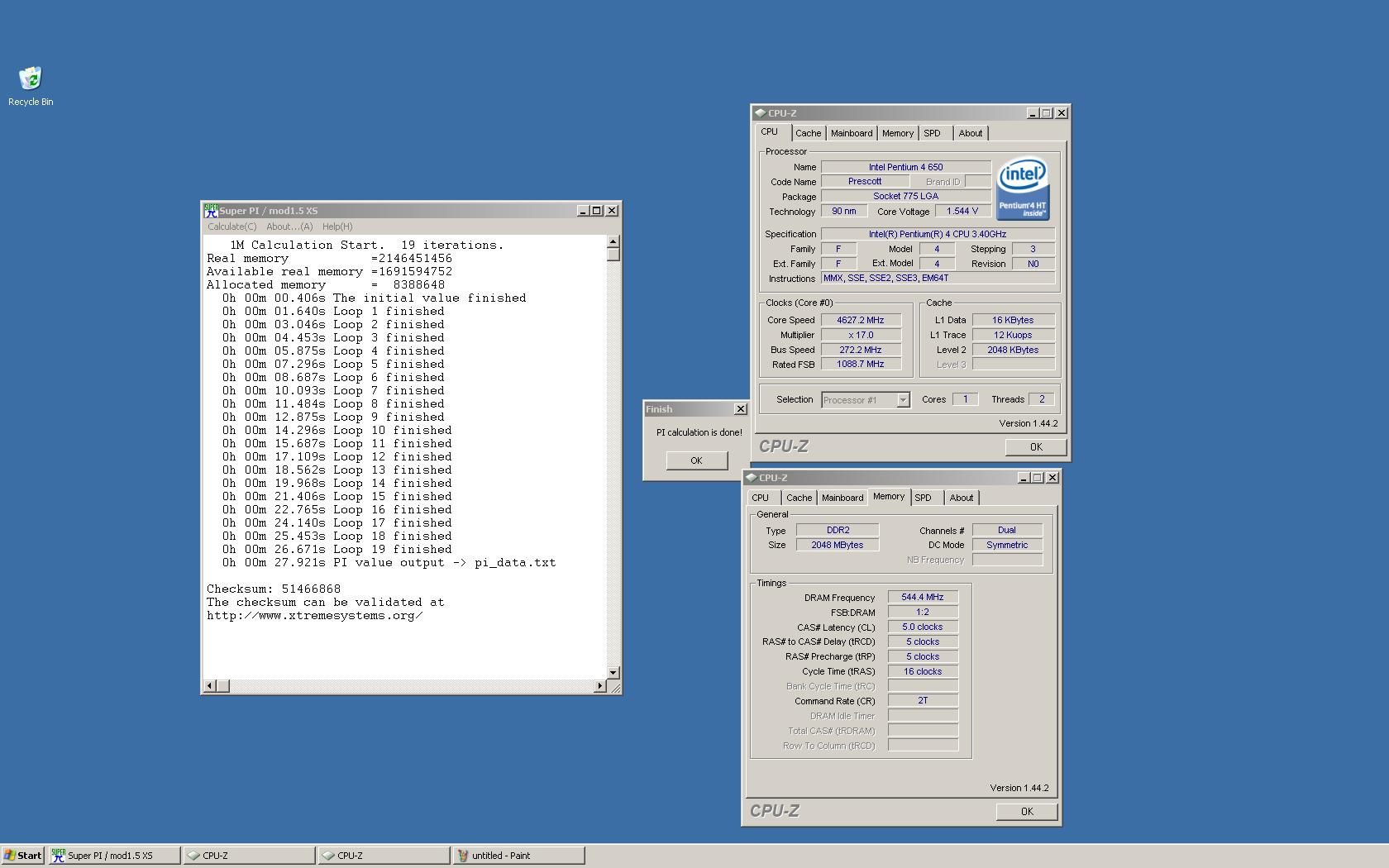The image size is (1389, 868).
Task: Click the Name field Intel Pentium 4 650
Action: click(x=905, y=167)
